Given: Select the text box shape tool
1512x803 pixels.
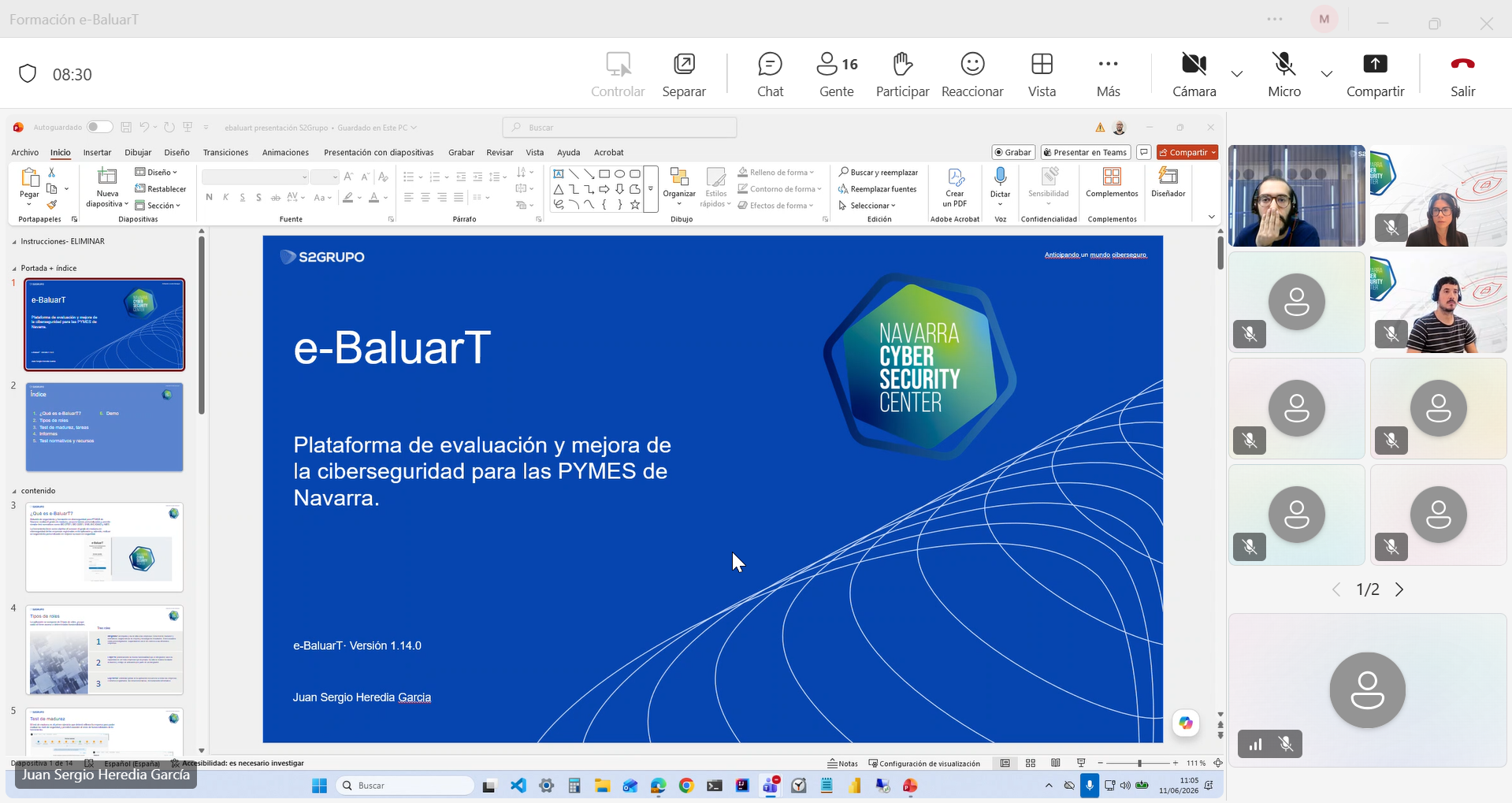Looking at the screenshot, I should (559, 173).
